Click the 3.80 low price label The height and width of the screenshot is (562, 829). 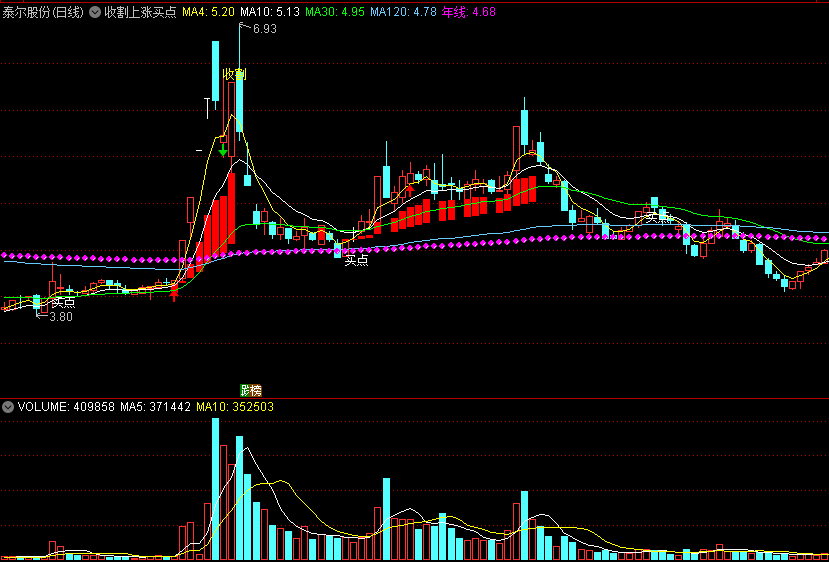pyautogui.click(x=61, y=317)
